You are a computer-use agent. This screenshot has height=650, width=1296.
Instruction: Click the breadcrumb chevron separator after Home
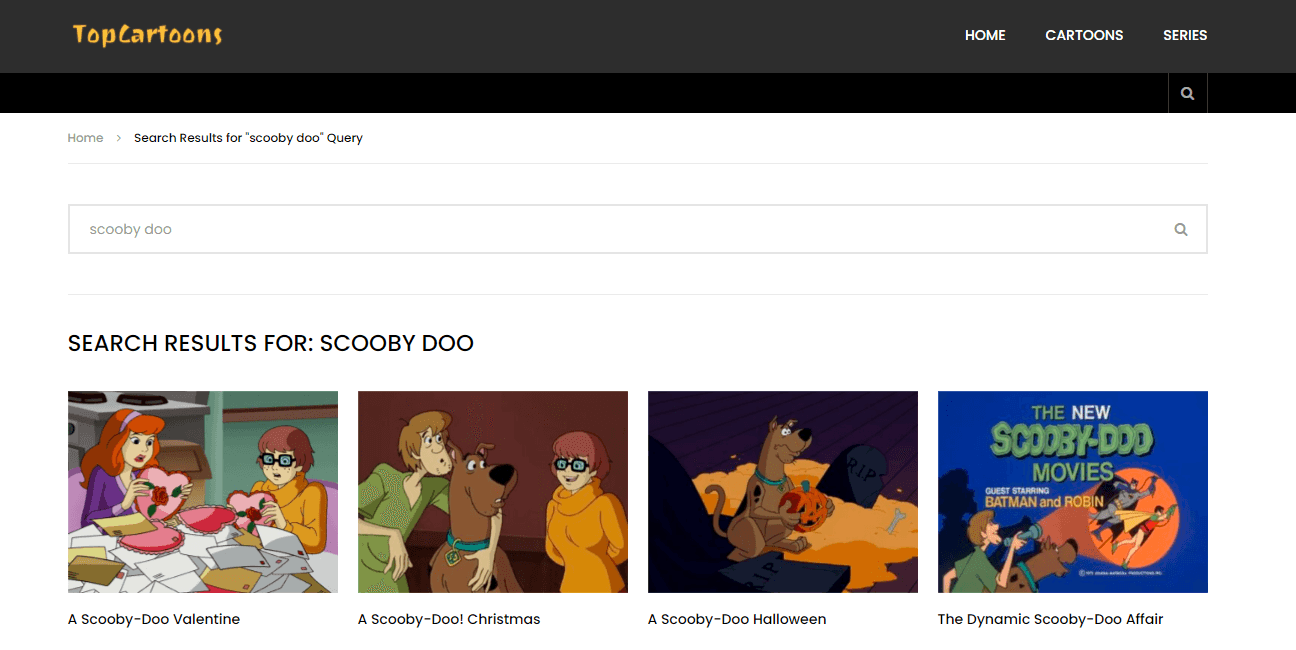[x=119, y=138]
